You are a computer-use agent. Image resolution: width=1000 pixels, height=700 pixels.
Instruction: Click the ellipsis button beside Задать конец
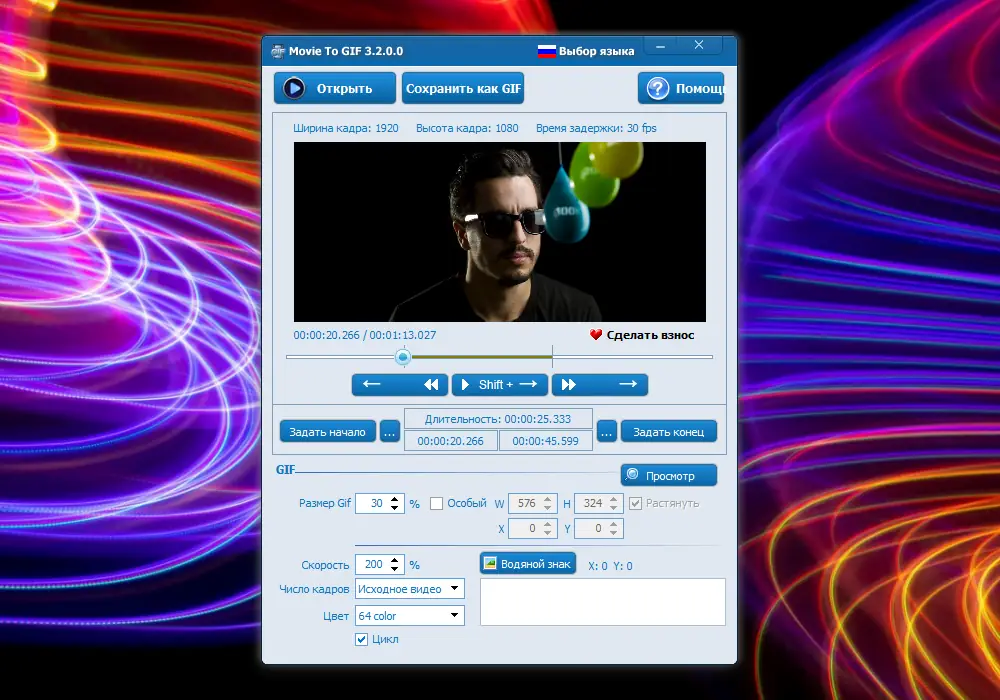(607, 432)
